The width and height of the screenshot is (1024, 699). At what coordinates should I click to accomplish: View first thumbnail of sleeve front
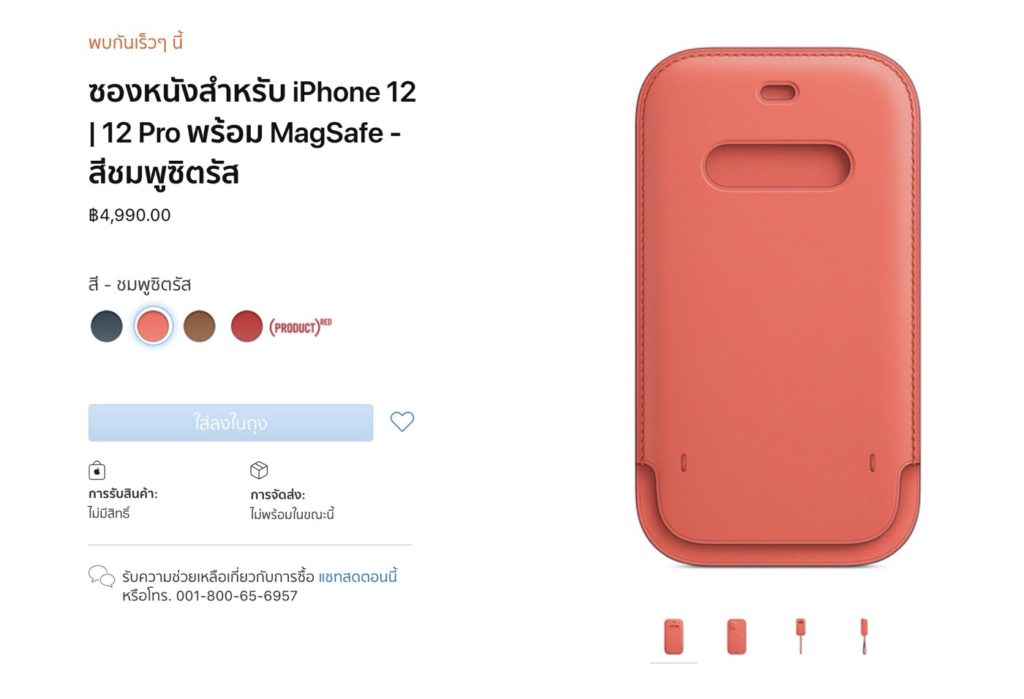(x=673, y=636)
